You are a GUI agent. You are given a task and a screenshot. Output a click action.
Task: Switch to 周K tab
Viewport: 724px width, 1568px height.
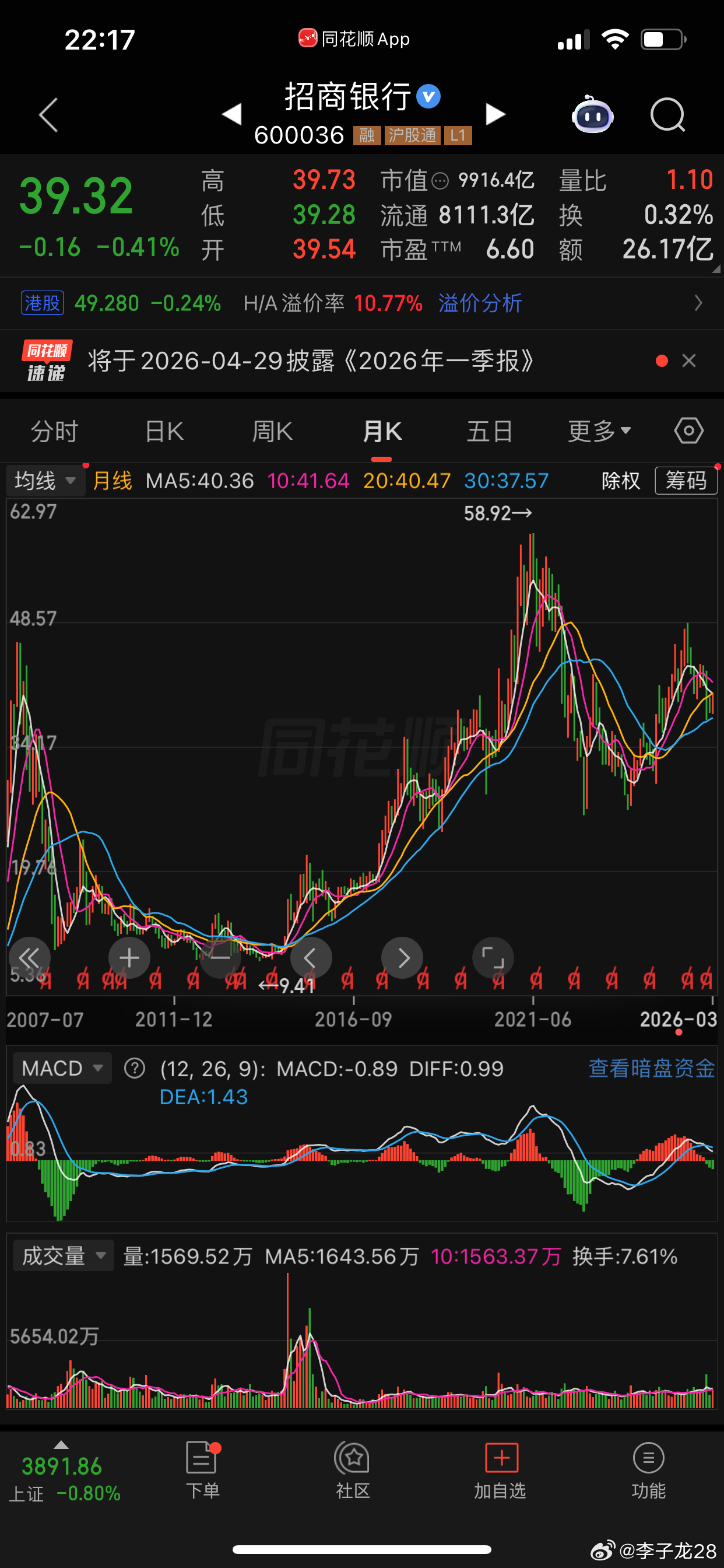click(273, 431)
